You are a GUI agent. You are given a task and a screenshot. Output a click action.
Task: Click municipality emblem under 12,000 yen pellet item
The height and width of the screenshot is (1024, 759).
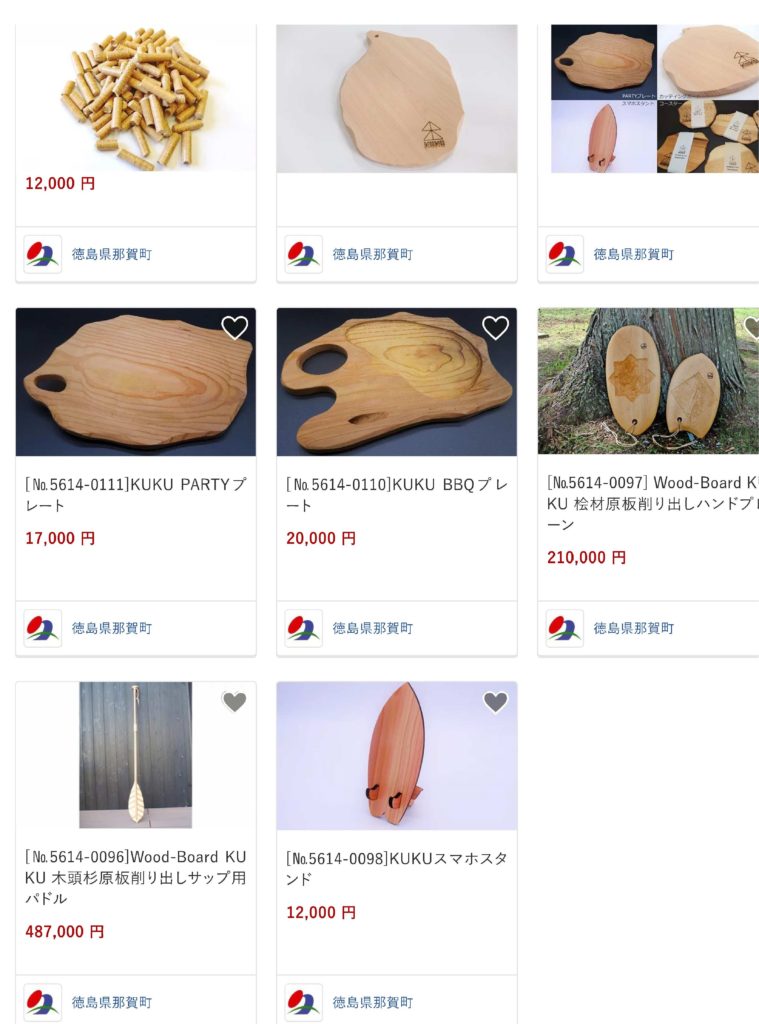[42, 254]
